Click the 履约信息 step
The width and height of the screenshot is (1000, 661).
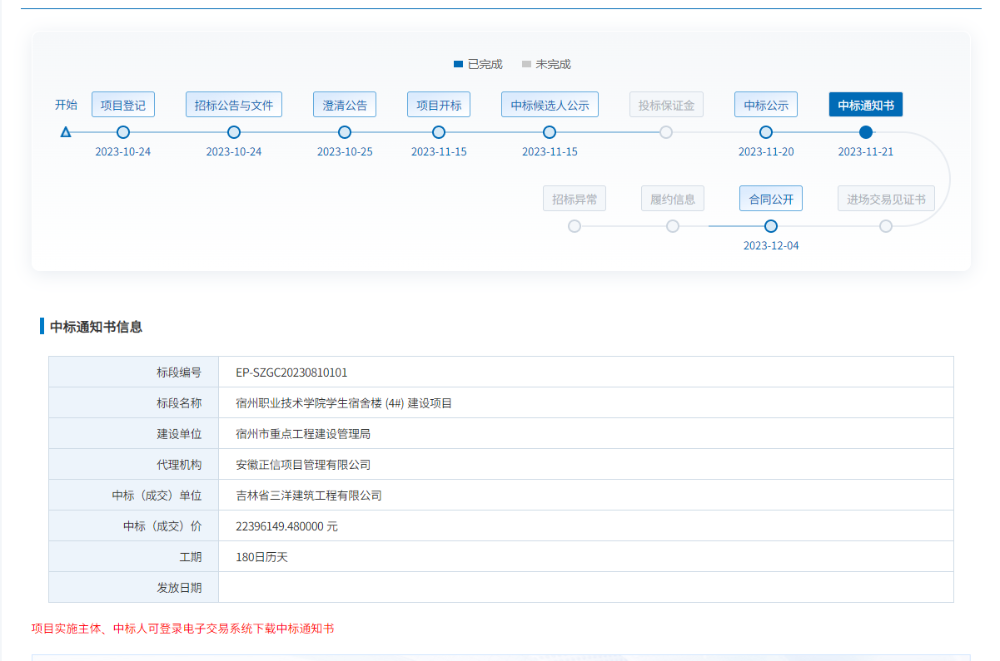pos(673,198)
